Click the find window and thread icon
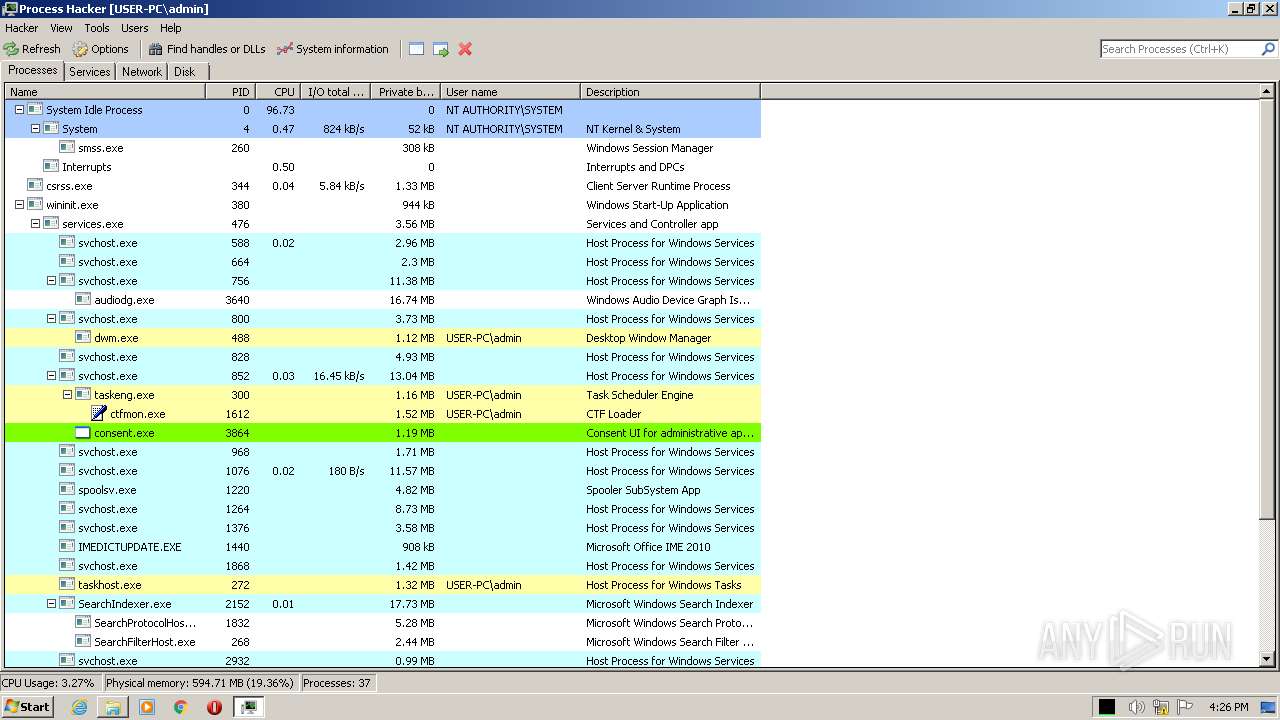 click(x=441, y=49)
